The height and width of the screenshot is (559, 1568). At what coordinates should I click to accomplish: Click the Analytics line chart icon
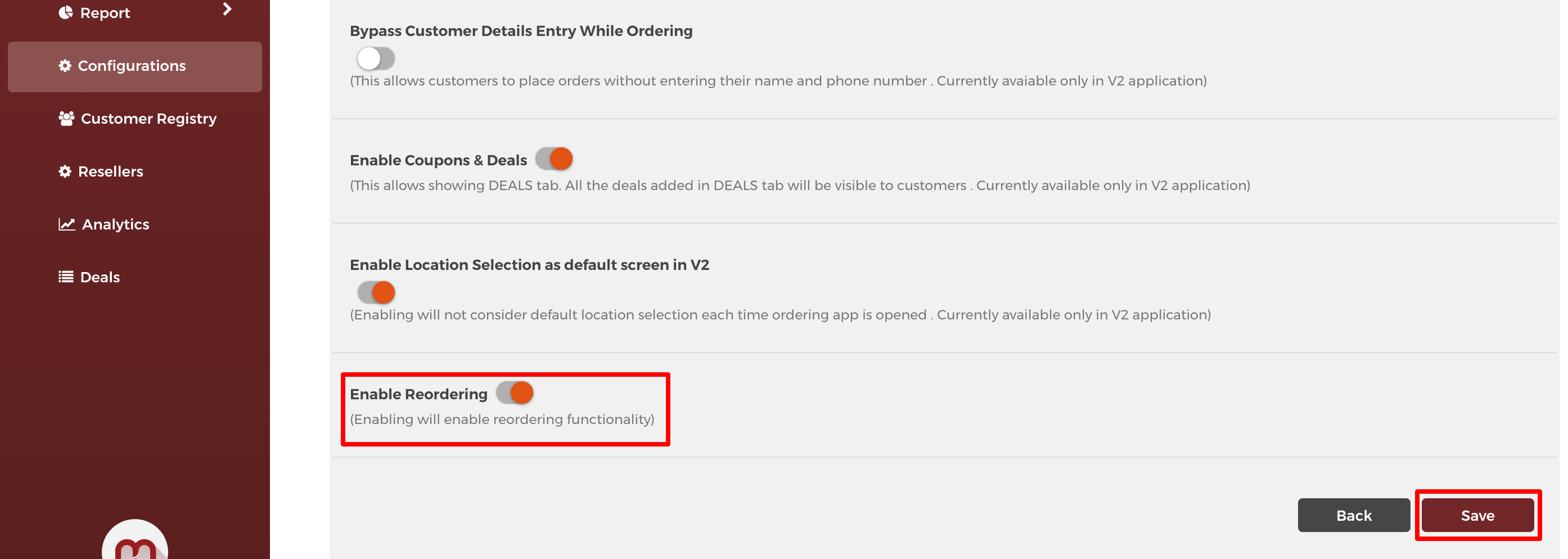(x=67, y=224)
